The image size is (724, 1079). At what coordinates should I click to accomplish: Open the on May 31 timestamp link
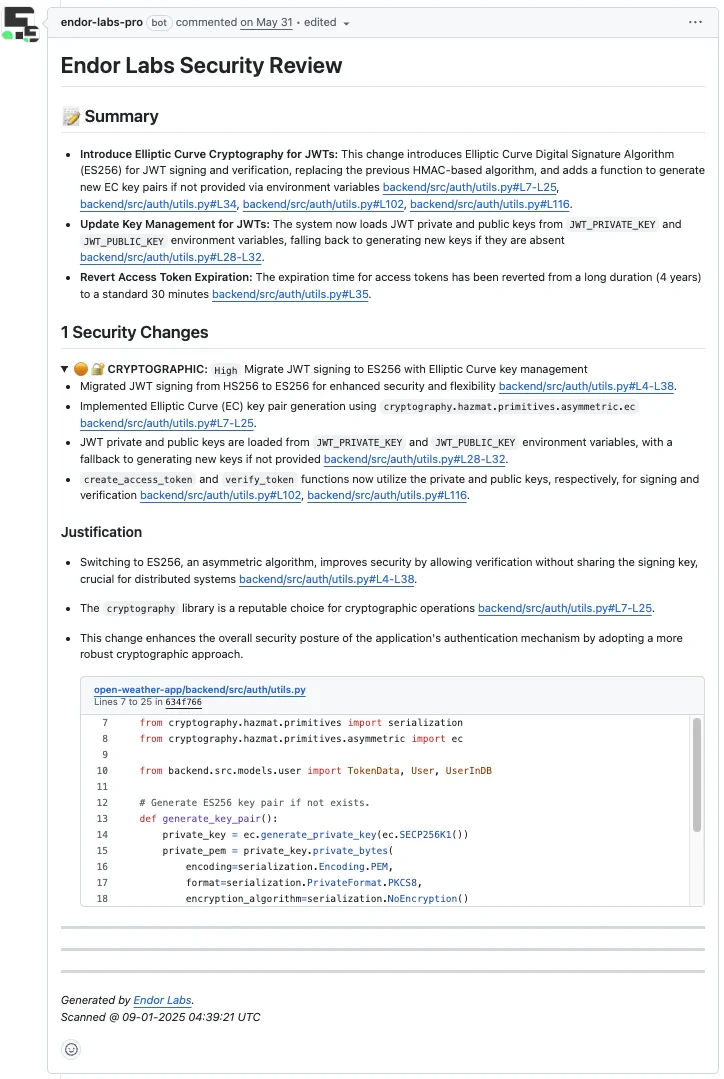(x=266, y=22)
